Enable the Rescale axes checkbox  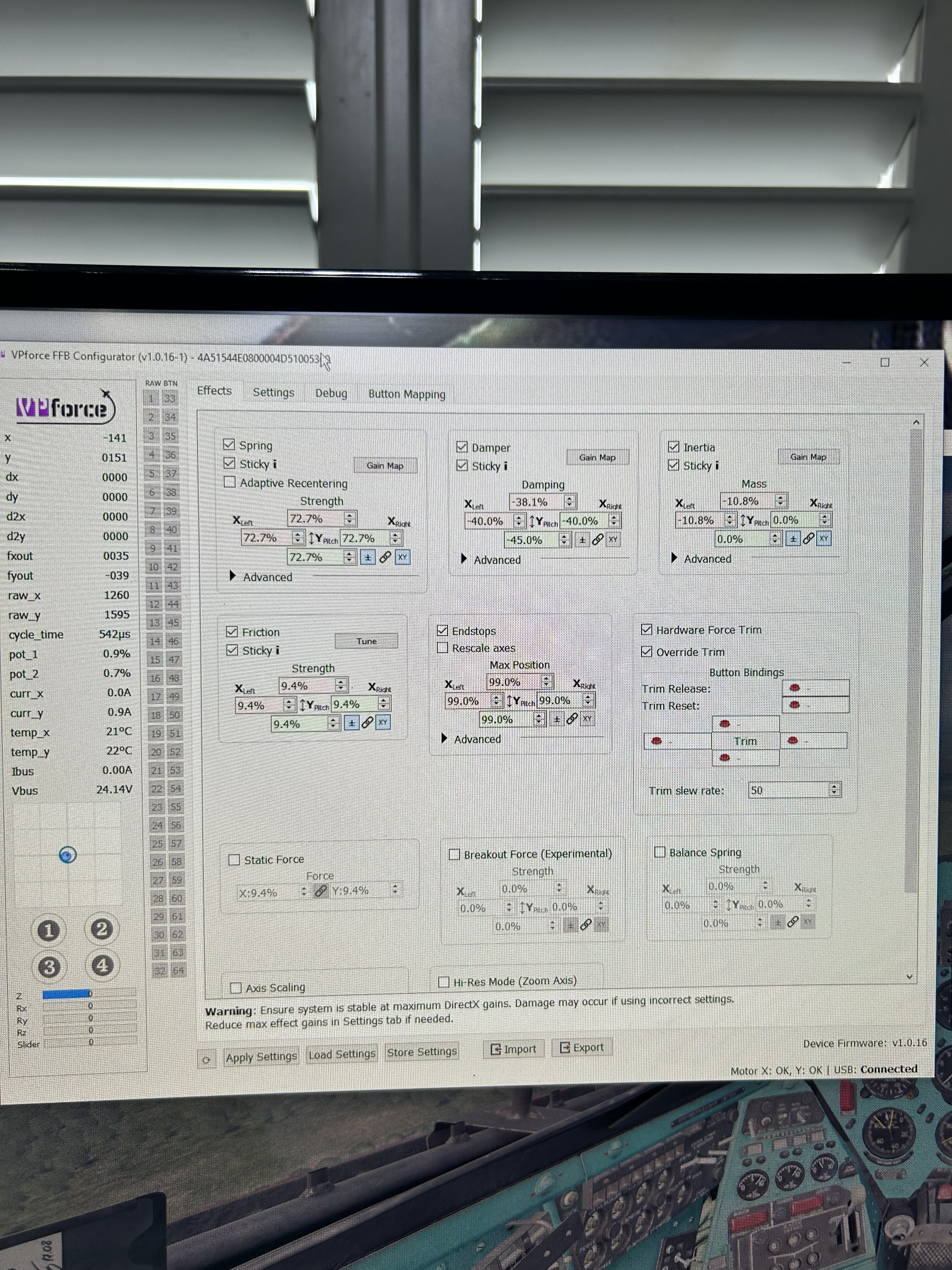click(x=442, y=648)
